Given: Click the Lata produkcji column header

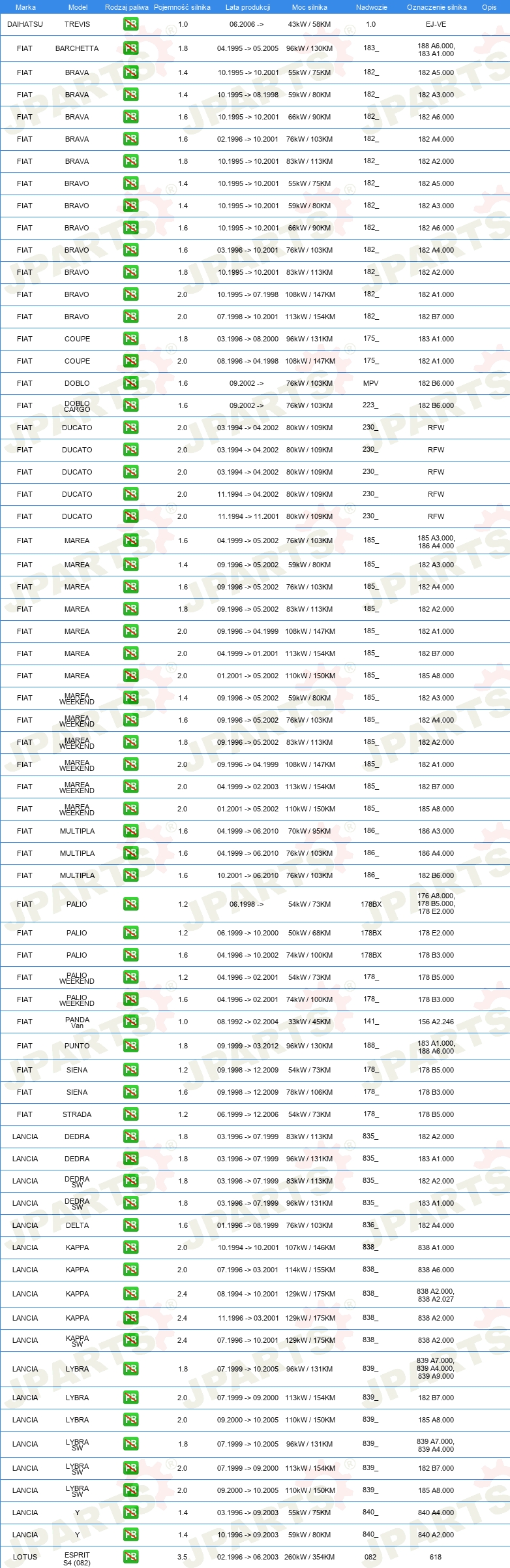Looking at the screenshot, I should (248, 7).
